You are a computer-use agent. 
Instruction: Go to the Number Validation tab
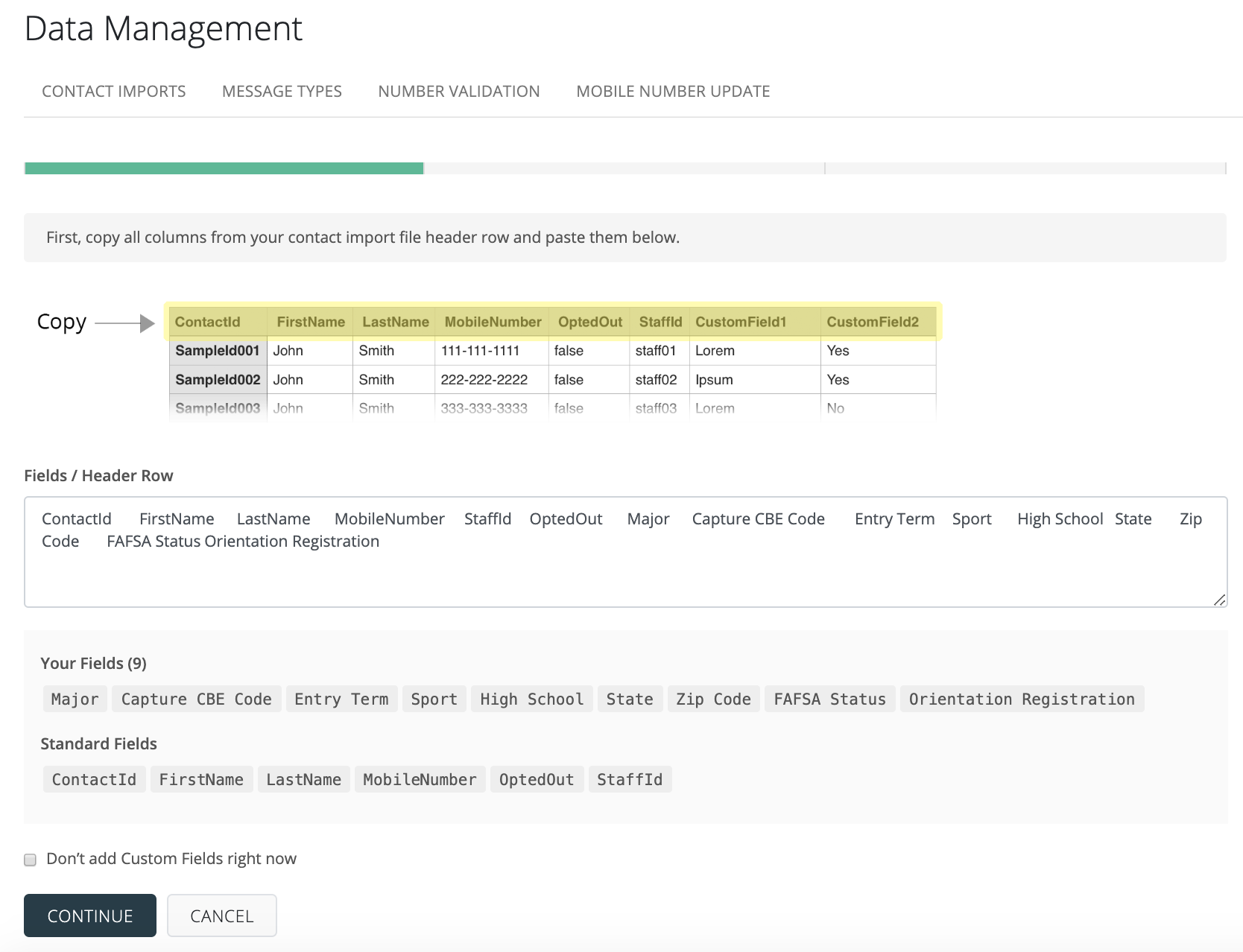pyautogui.click(x=458, y=91)
